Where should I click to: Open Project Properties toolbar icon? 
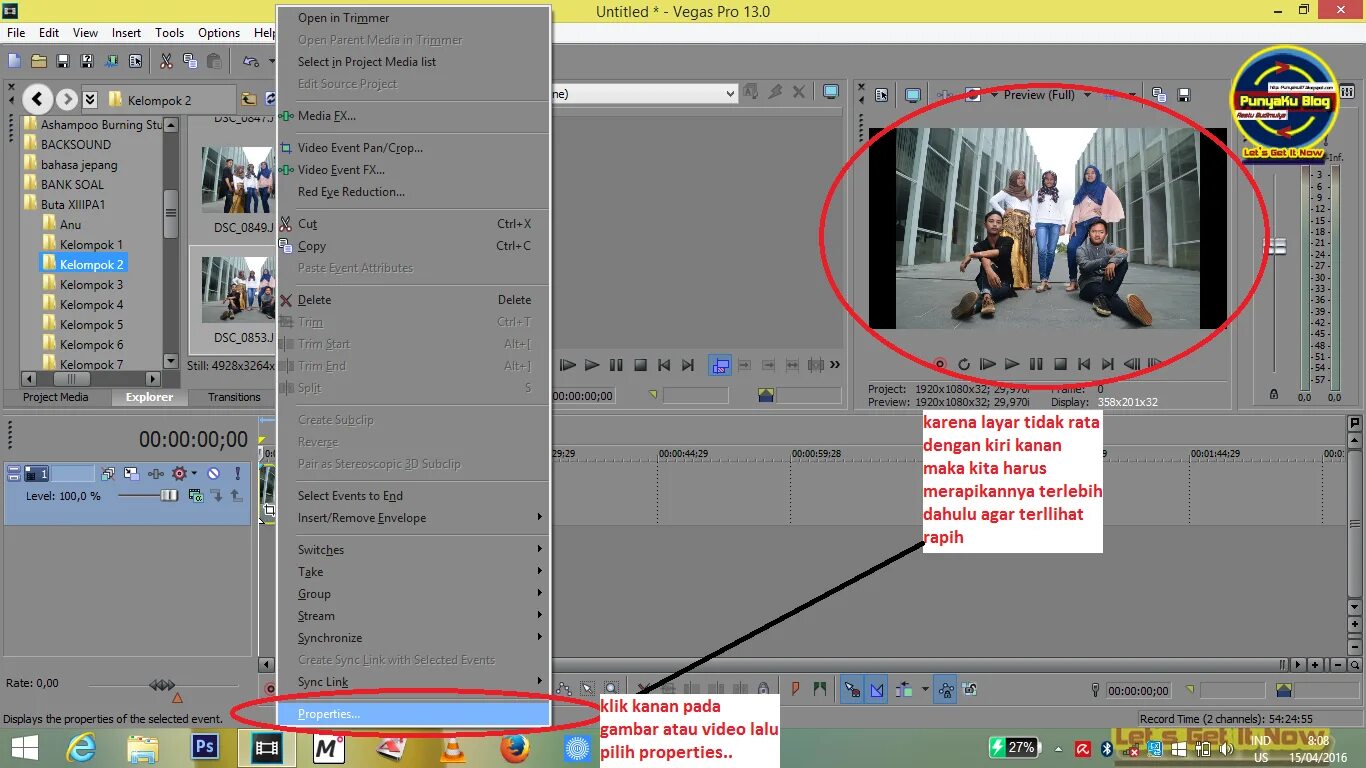(x=135, y=62)
